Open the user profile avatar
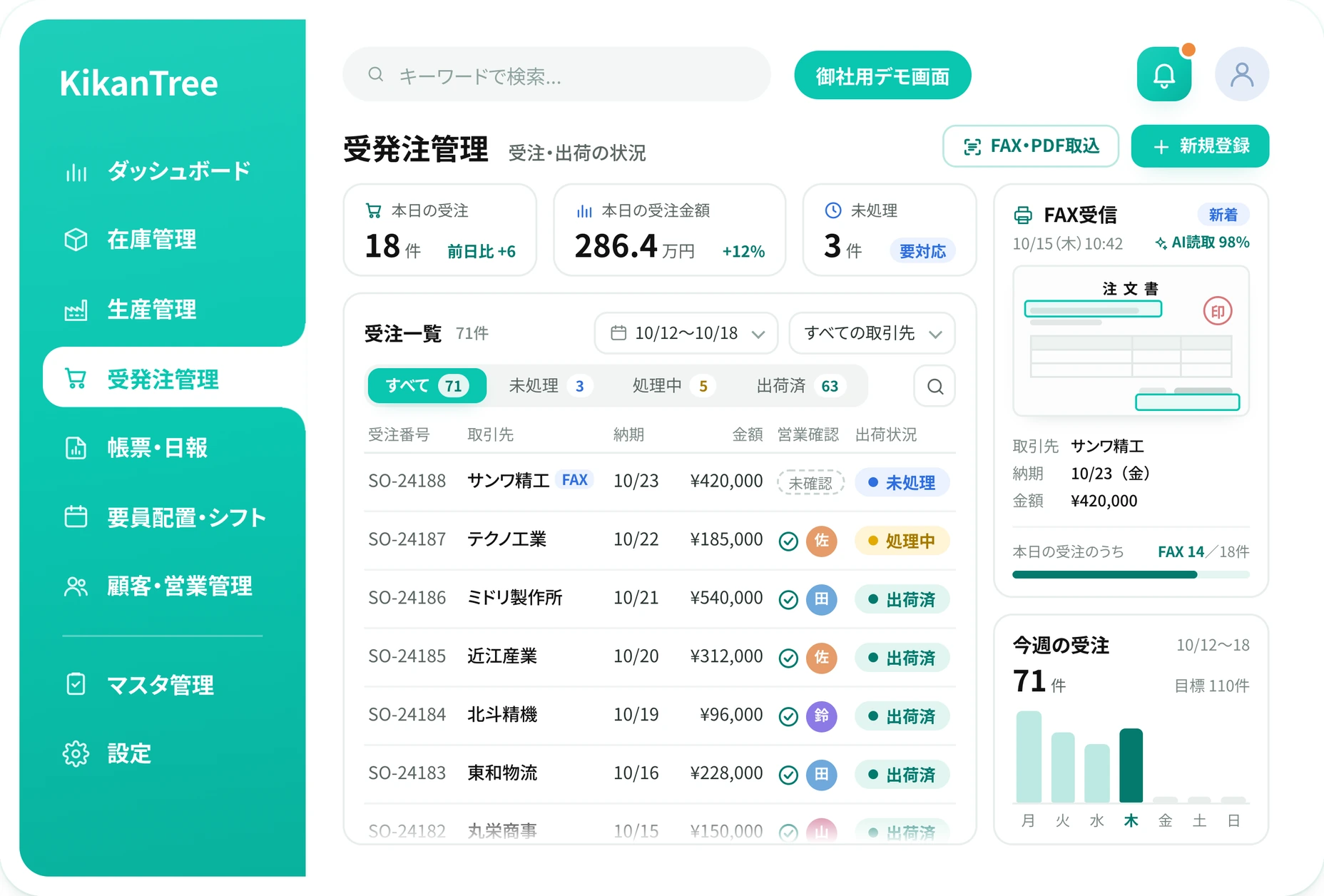 click(x=1241, y=74)
